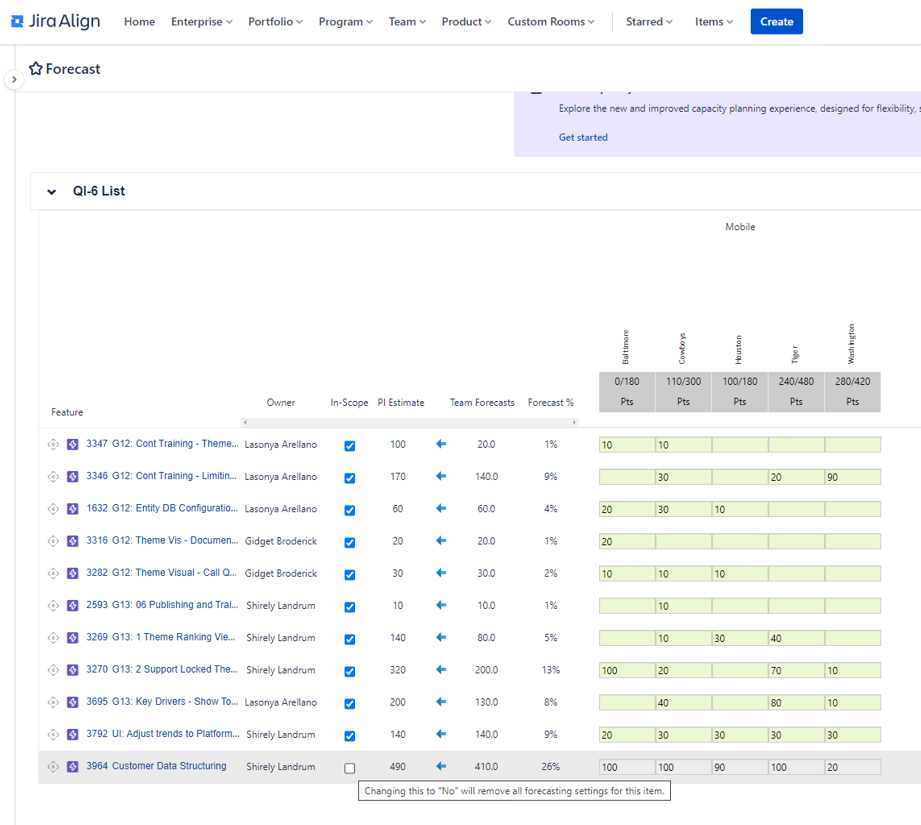This screenshot has height=825, width=921.
Task: Open the Program dropdown menu
Action: [345, 22]
